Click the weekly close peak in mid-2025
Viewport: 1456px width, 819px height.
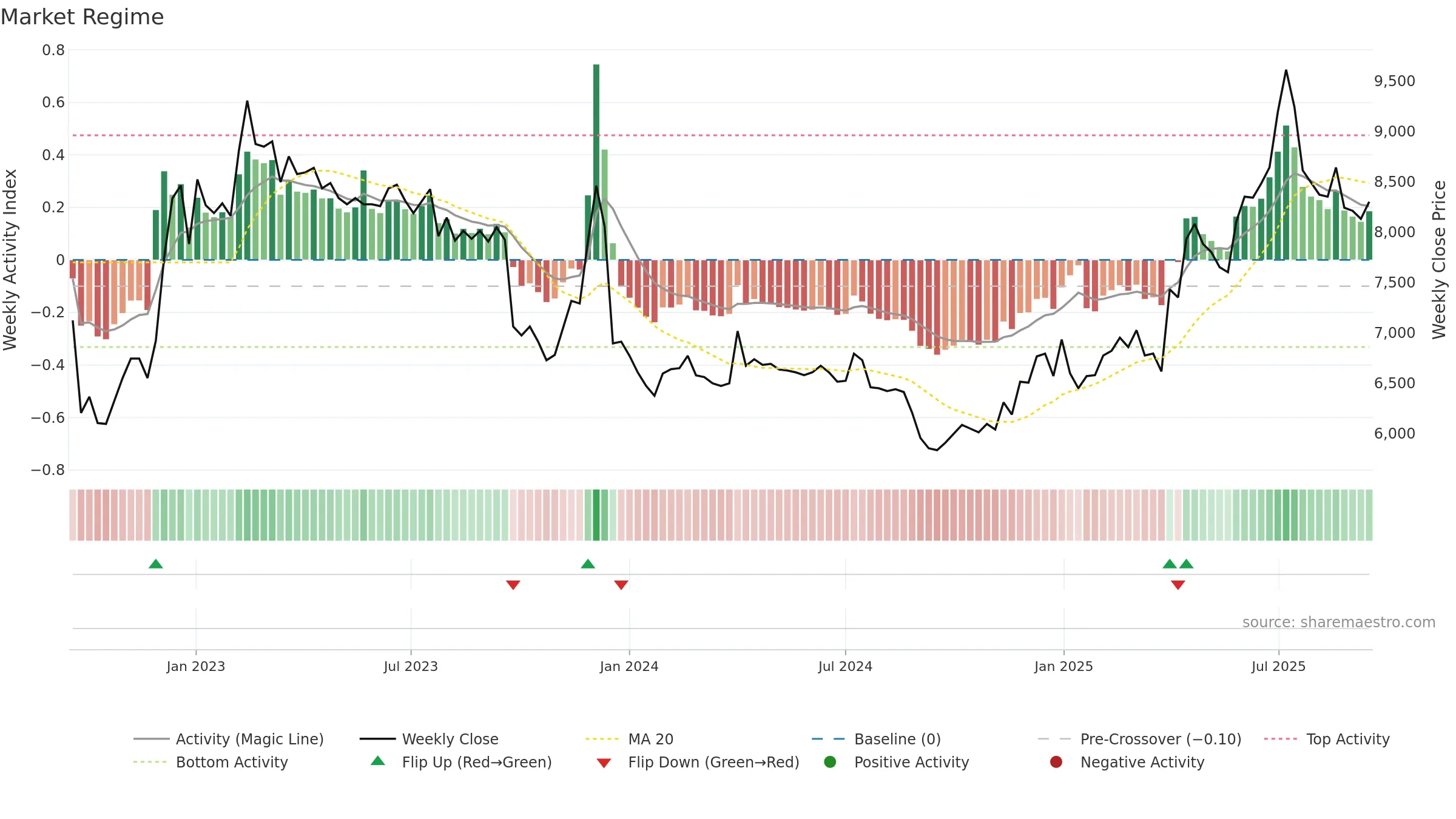click(1286, 70)
